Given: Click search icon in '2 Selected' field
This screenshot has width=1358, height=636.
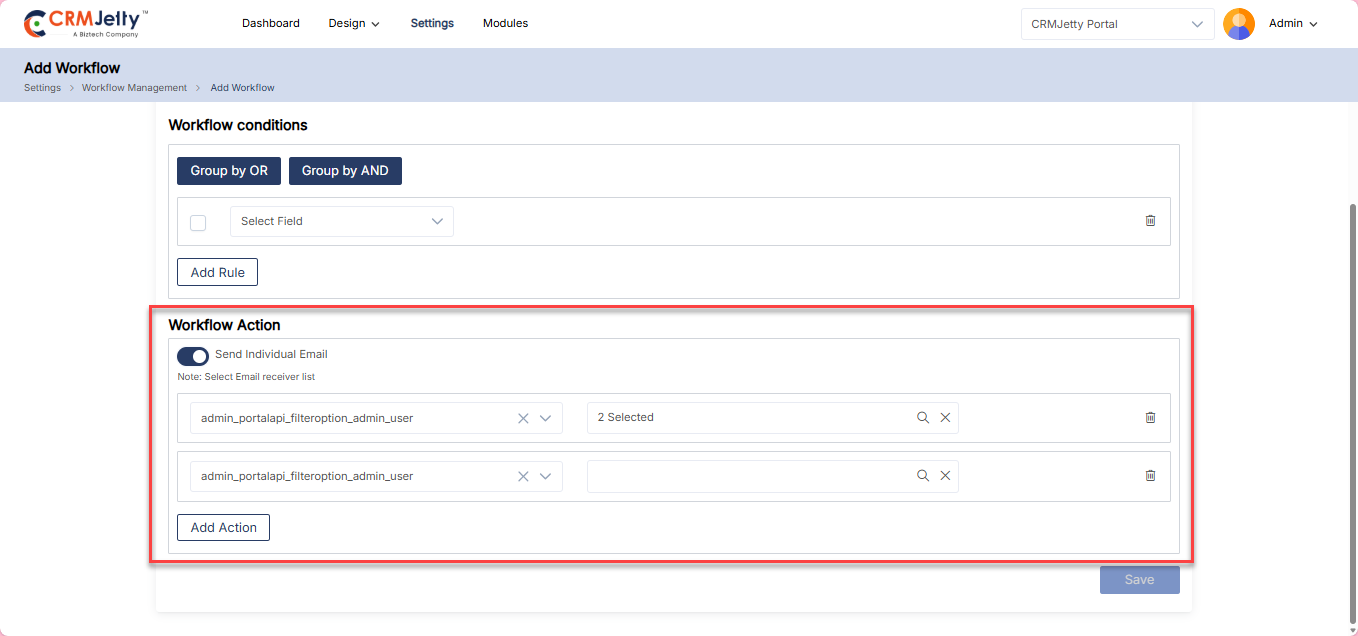Looking at the screenshot, I should pyautogui.click(x=923, y=418).
